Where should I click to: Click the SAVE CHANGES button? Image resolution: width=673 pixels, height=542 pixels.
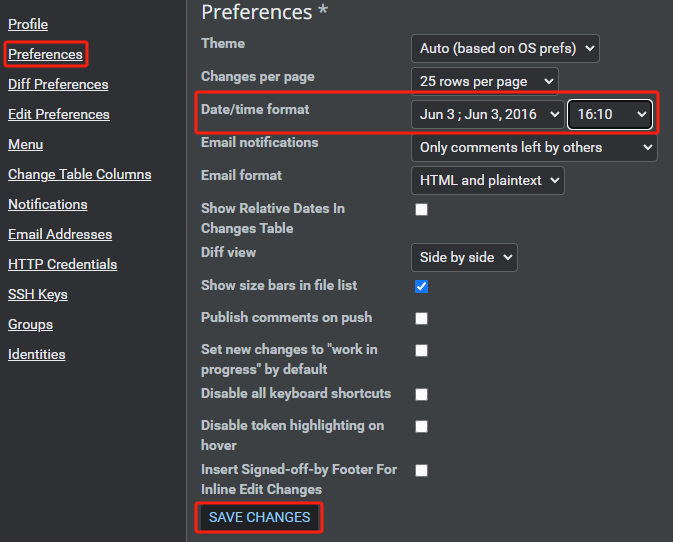tap(260, 517)
